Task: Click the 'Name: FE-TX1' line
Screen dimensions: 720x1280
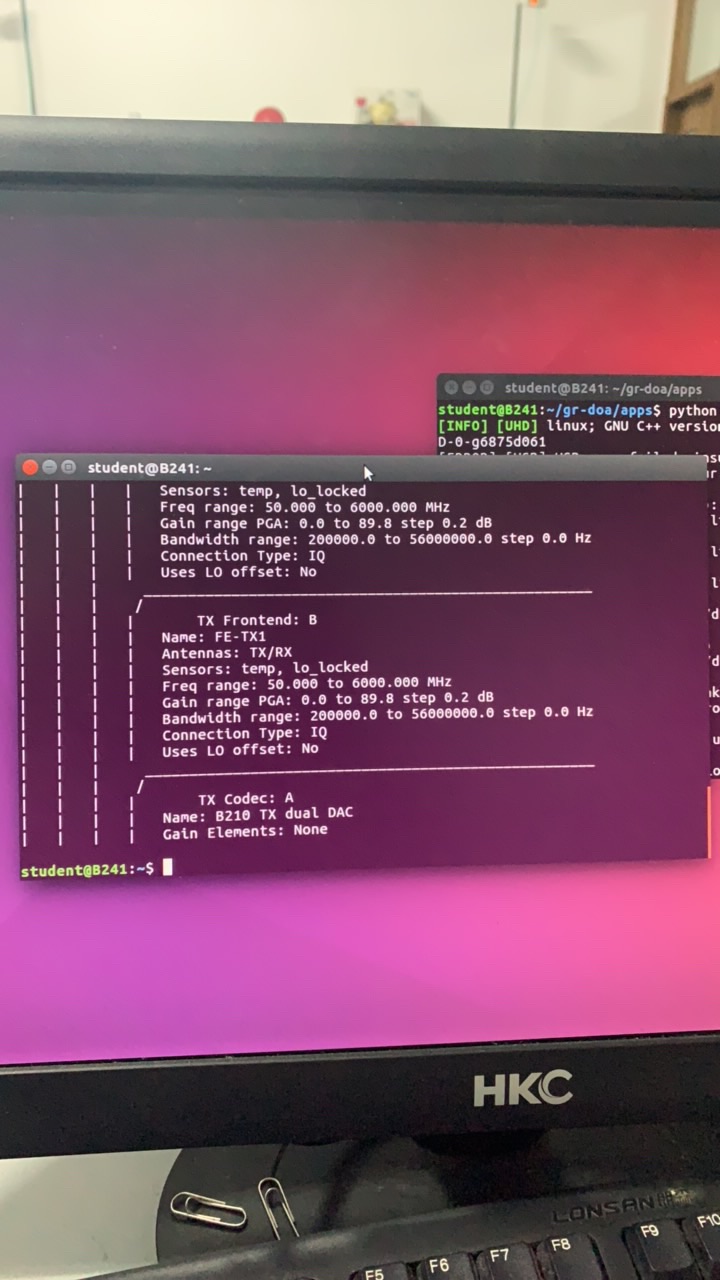Action: pos(214,636)
